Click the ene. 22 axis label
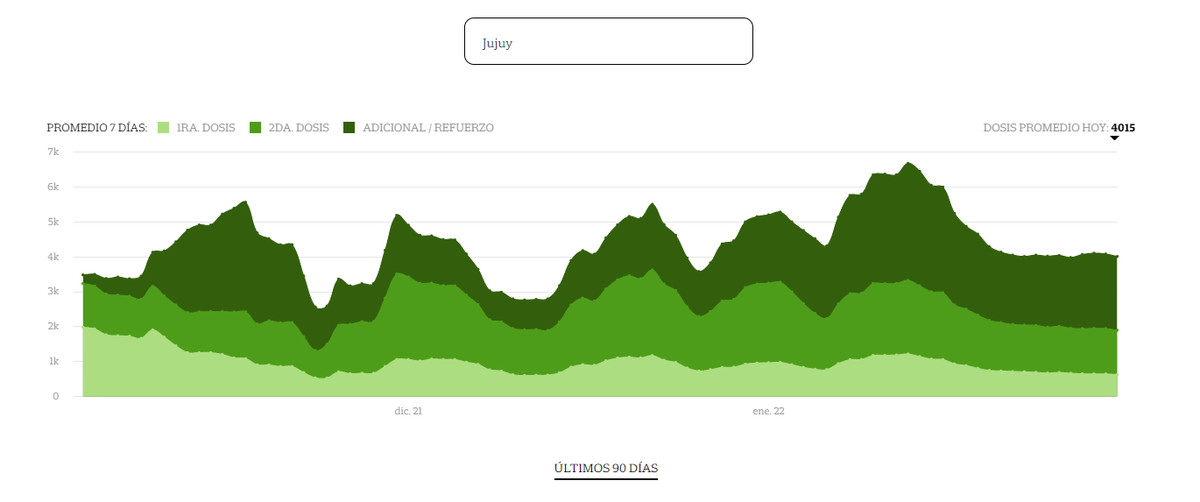Viewport: 1200px width, 502px height. [x=768, y=411]
